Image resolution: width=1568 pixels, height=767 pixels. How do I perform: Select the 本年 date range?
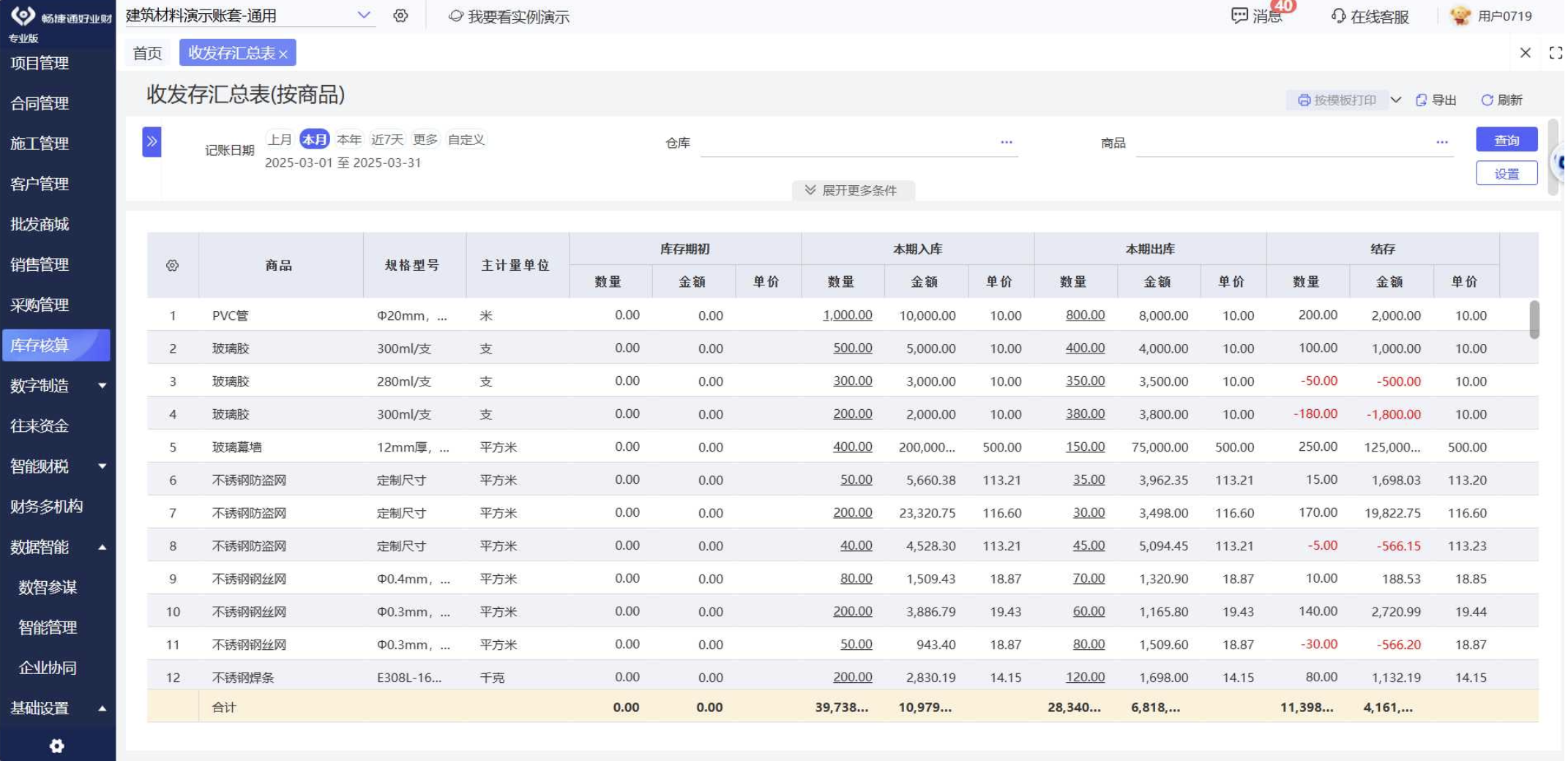tap(349, 140)
